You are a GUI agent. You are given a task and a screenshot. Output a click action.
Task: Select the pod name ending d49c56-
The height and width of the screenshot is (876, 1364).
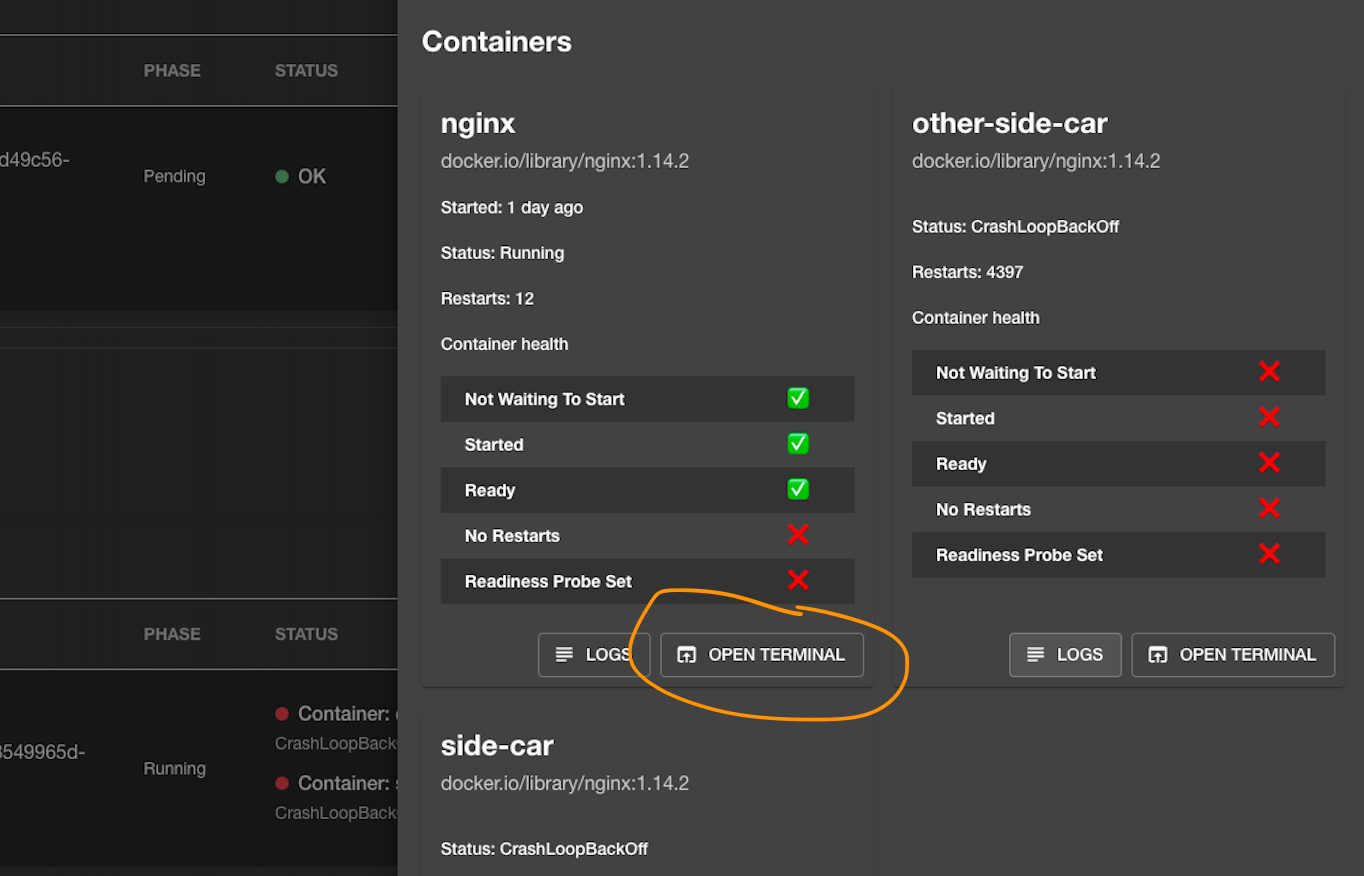pos(35,160)
